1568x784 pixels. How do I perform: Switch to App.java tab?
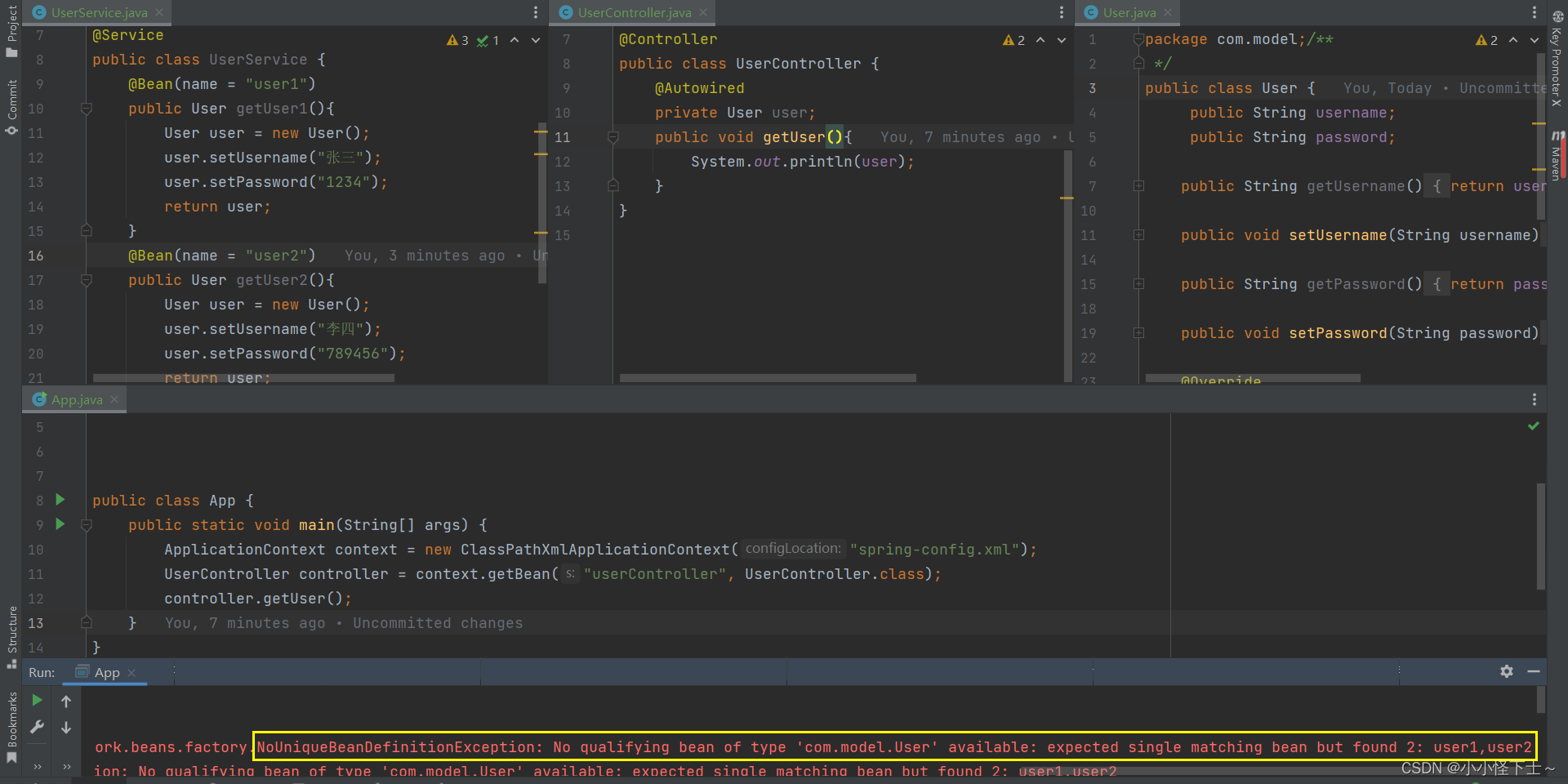pyautogui.click(x=76, y=399)
